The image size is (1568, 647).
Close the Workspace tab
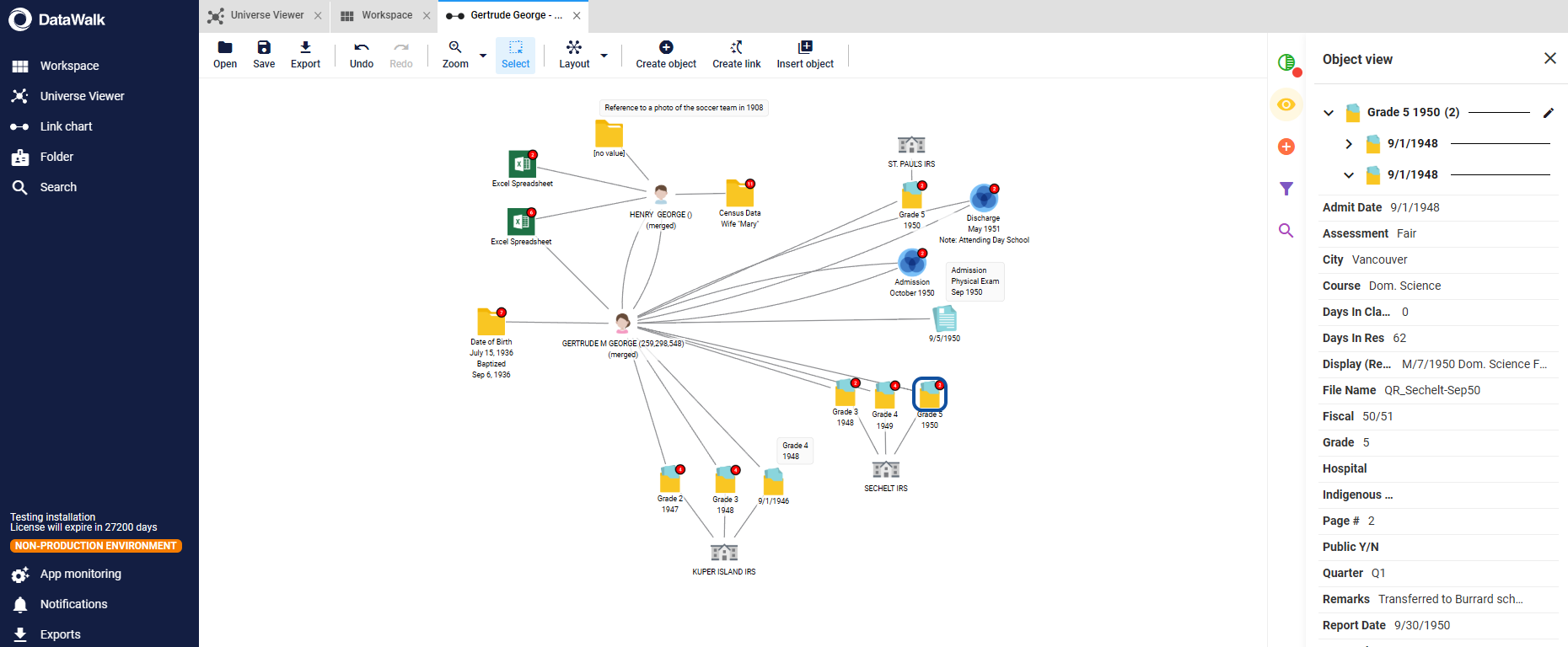(427, 15)
